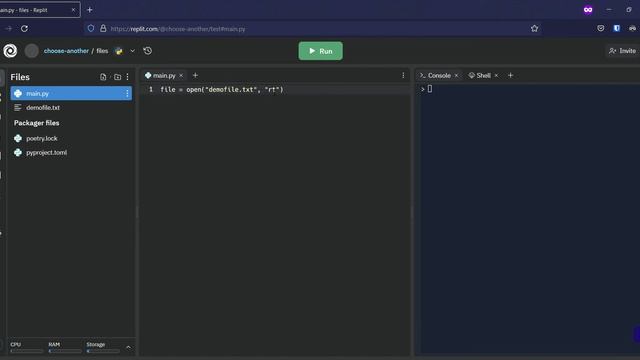Open main.py row options menu

[x=127, y=93]
